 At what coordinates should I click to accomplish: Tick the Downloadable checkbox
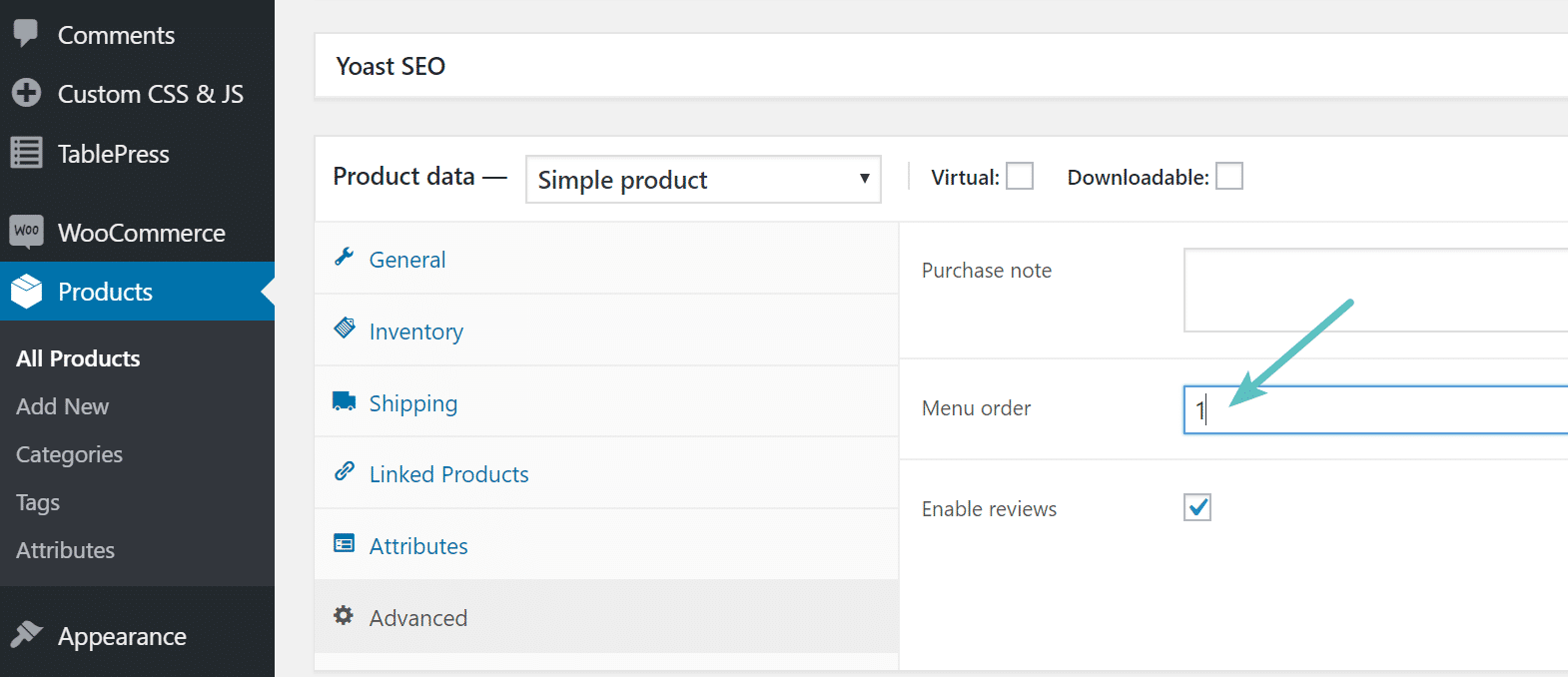click(1228, 177)
